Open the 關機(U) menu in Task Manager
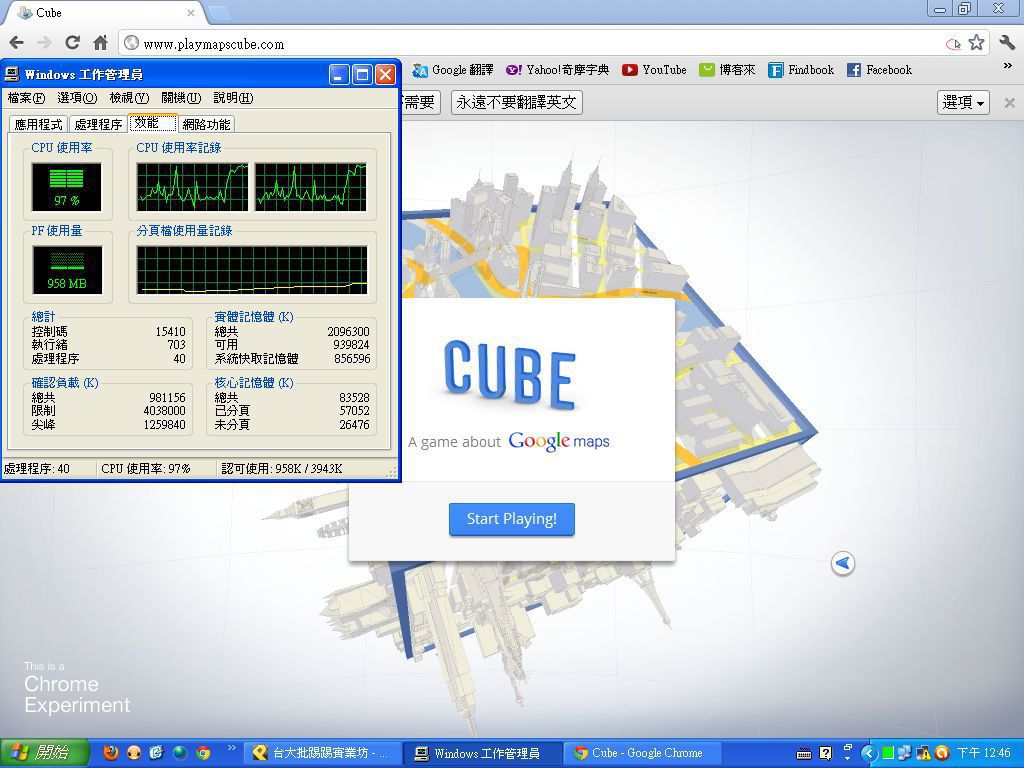Image resolution: width=1024 pixels, height=768 pixels. pyautogui.click(x=181, y=98)
